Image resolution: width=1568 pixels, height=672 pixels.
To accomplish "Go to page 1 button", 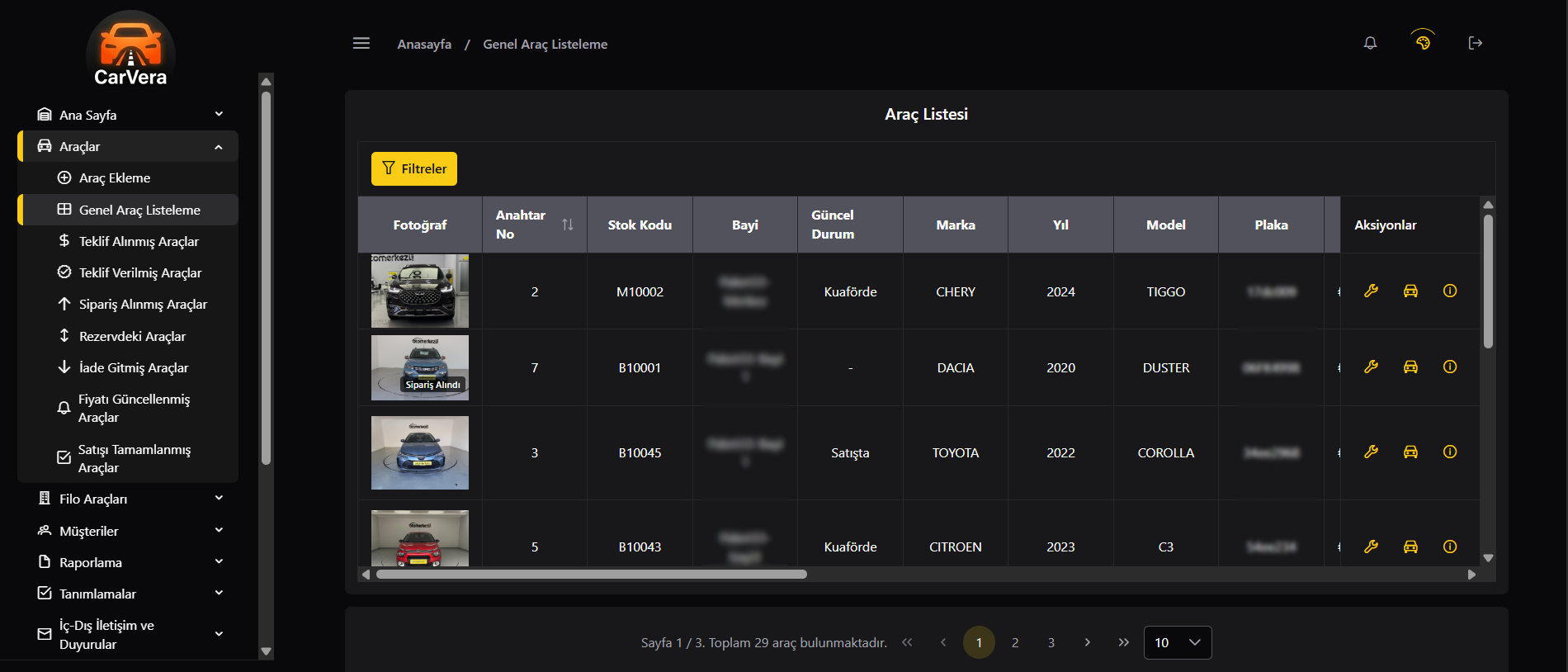I will pyautogui.click(x=979, y=642).
